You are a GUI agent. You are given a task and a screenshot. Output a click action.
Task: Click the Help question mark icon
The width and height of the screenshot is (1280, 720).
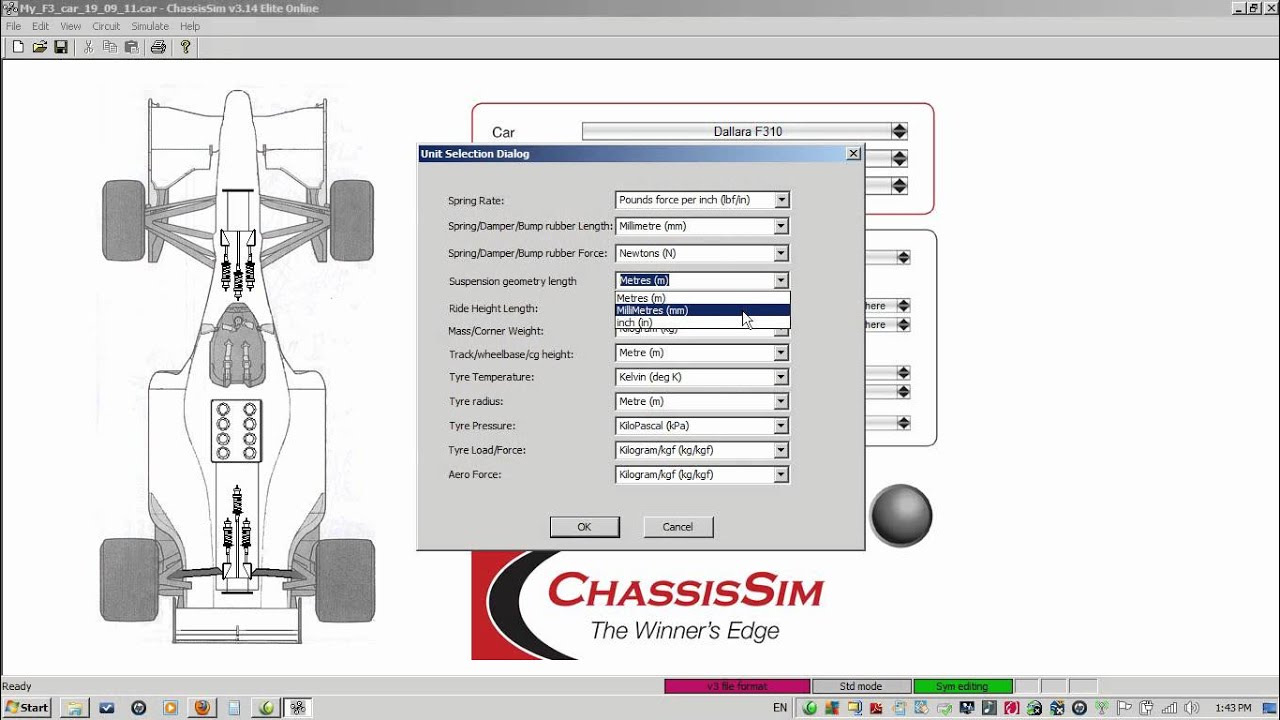[x=185, y=47]
